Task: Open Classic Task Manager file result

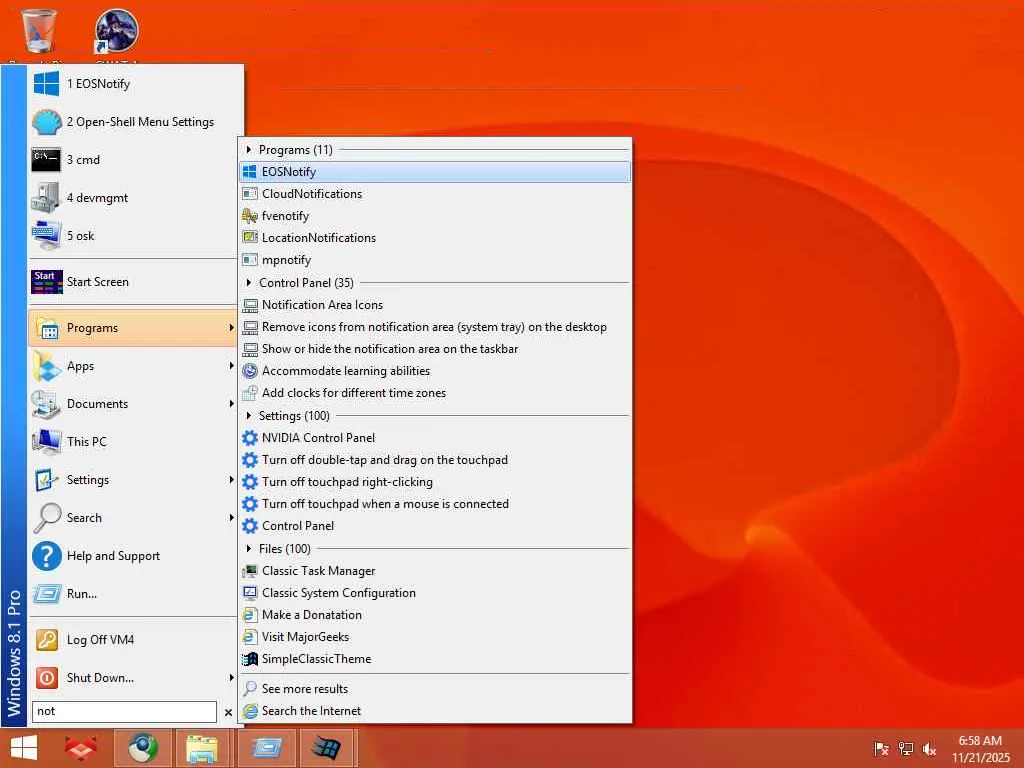Action: 436,571
